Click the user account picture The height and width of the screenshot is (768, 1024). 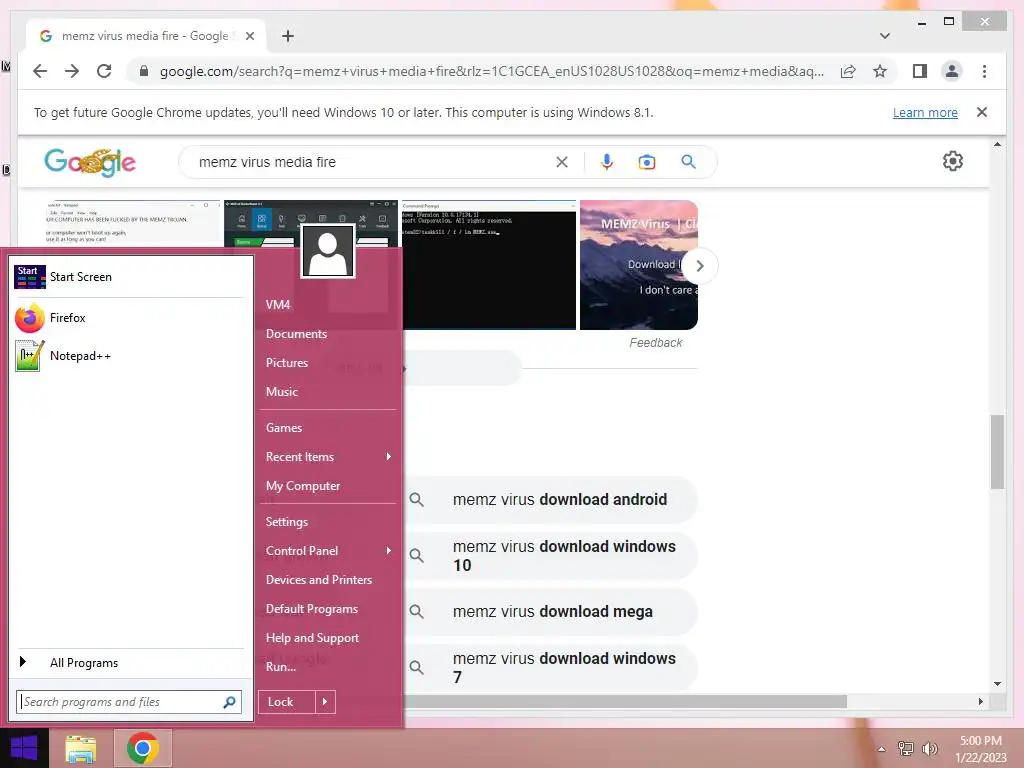[x=328, y=251]
